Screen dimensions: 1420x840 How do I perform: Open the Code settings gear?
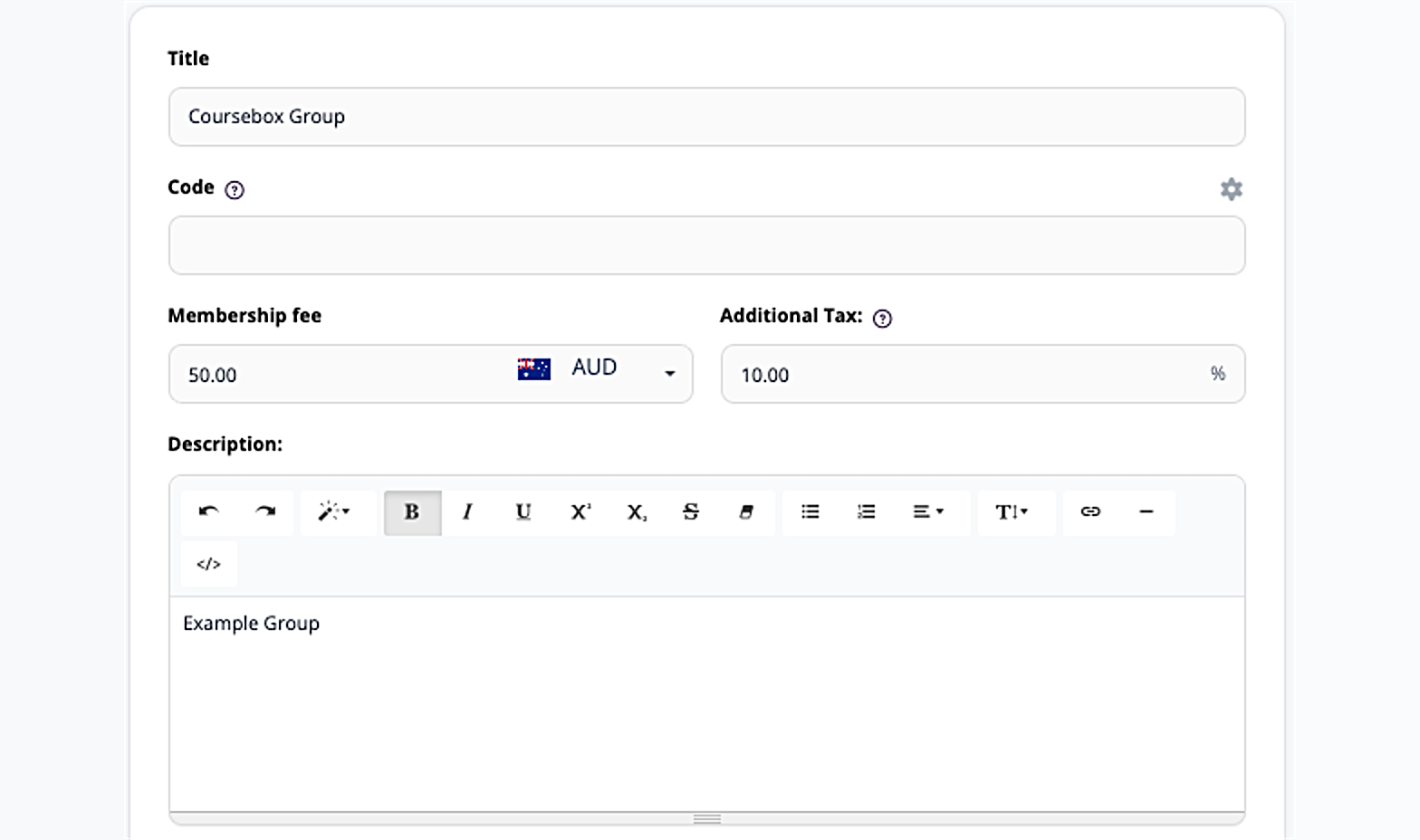coord(1231,189)
